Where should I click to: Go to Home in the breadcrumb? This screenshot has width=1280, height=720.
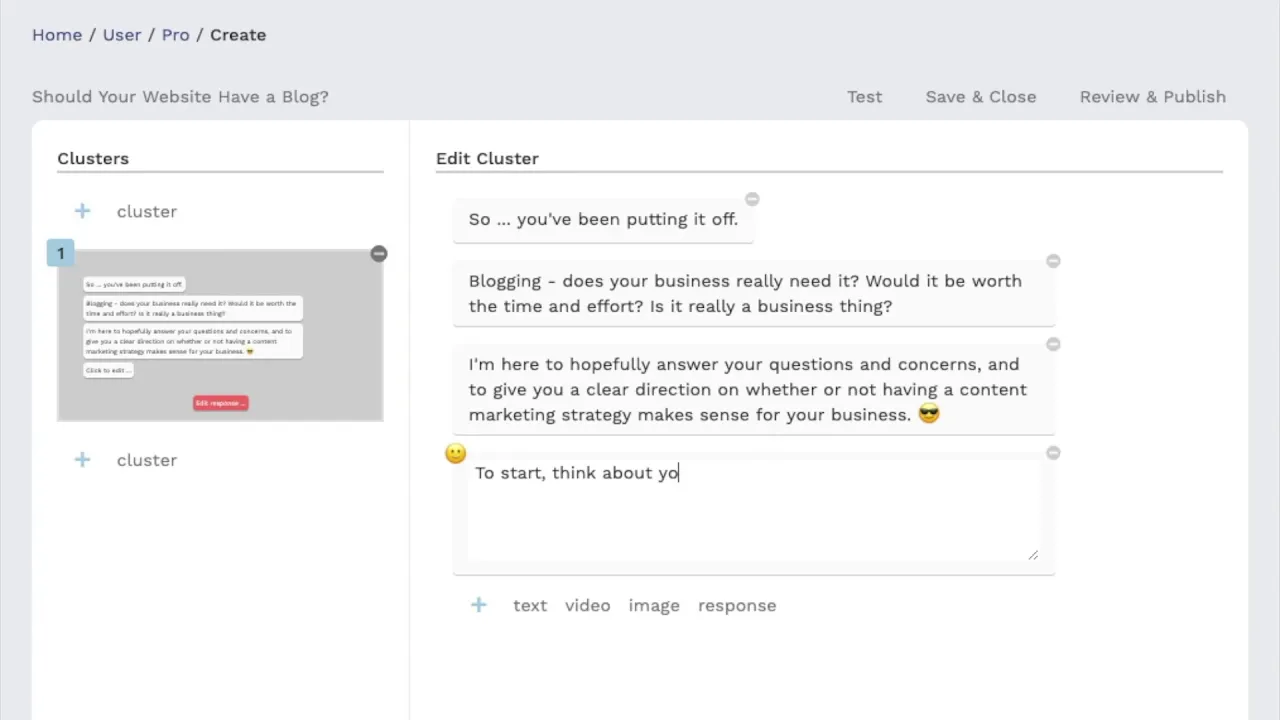(57, 35)
